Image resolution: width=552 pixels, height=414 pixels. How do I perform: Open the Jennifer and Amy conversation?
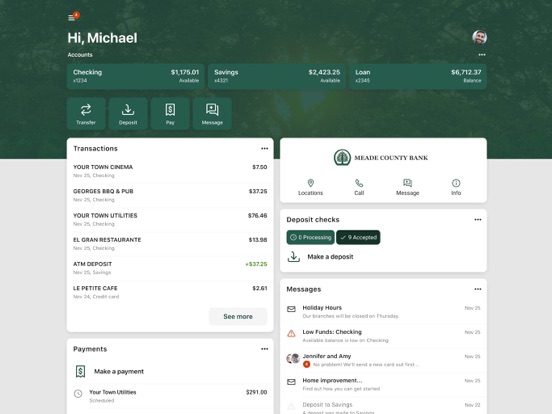[x=383, y=360]
